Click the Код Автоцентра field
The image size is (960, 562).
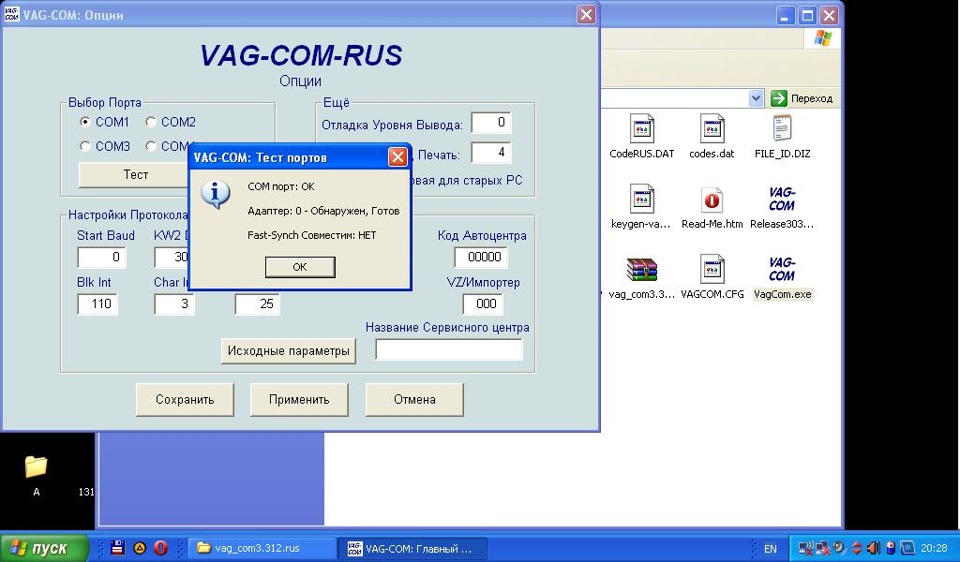click(481, 257)
